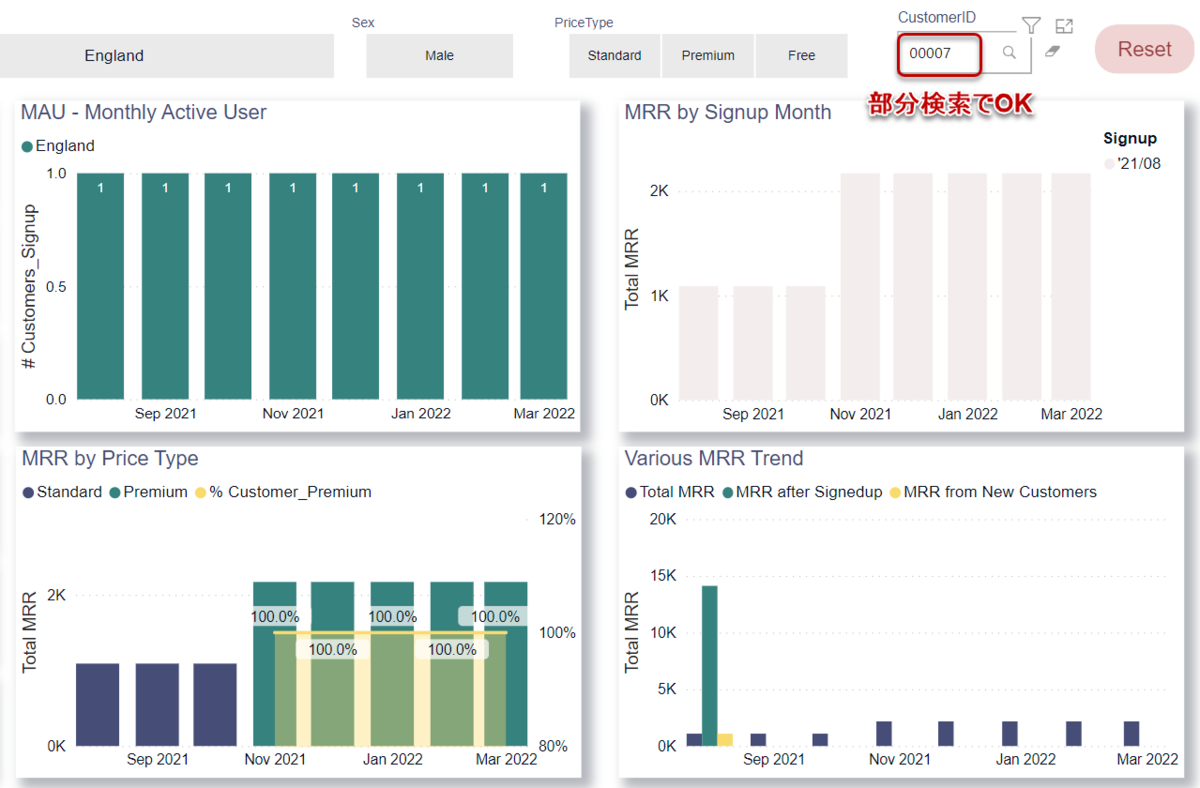Click the eraser clear selections icon
The image size is (1200, 788).
click(x=1052, y=51)
